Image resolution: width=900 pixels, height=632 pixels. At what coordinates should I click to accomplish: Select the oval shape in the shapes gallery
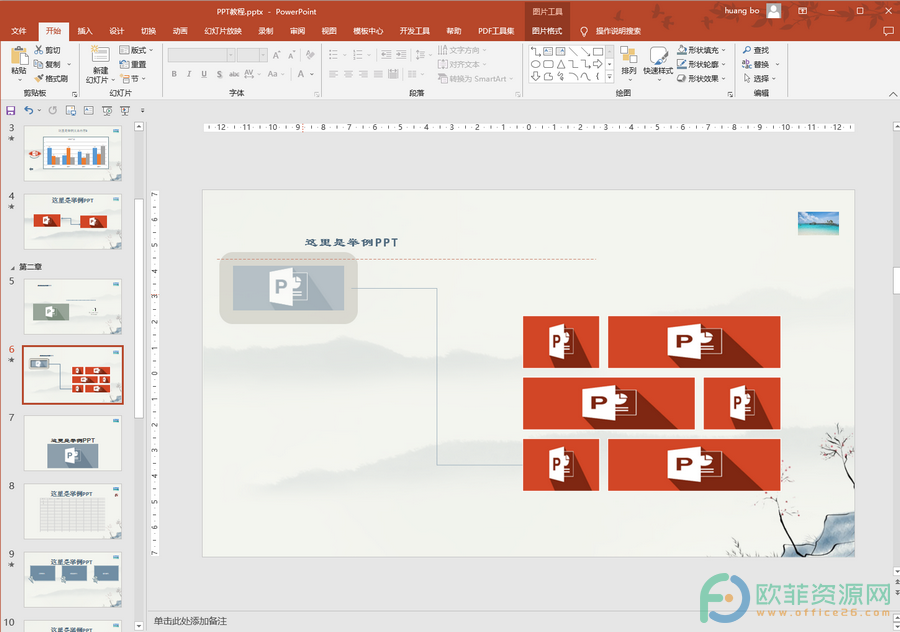point(536,64)
